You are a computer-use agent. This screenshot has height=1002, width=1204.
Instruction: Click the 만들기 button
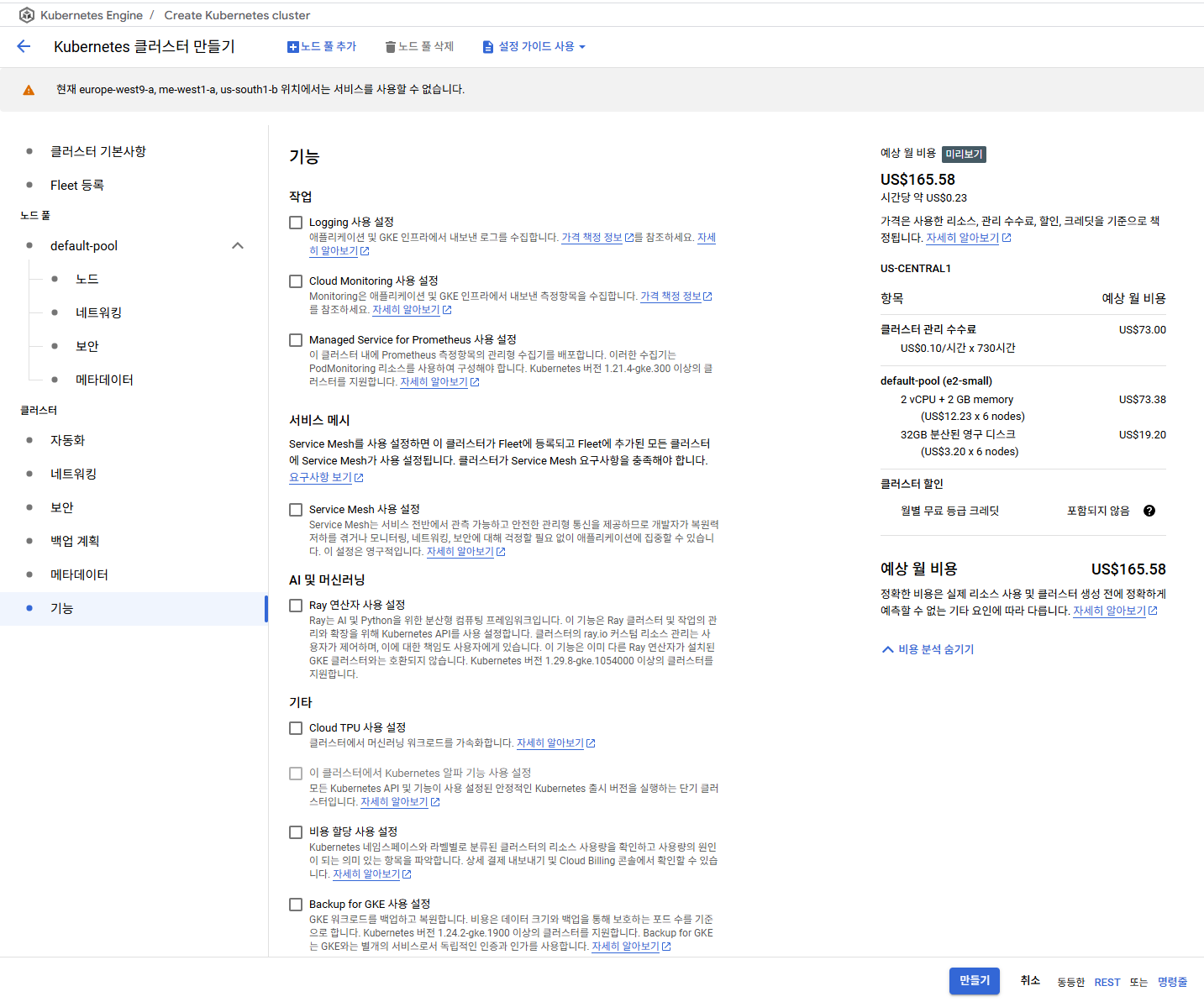pyautogui.click(x=975, y=980)
